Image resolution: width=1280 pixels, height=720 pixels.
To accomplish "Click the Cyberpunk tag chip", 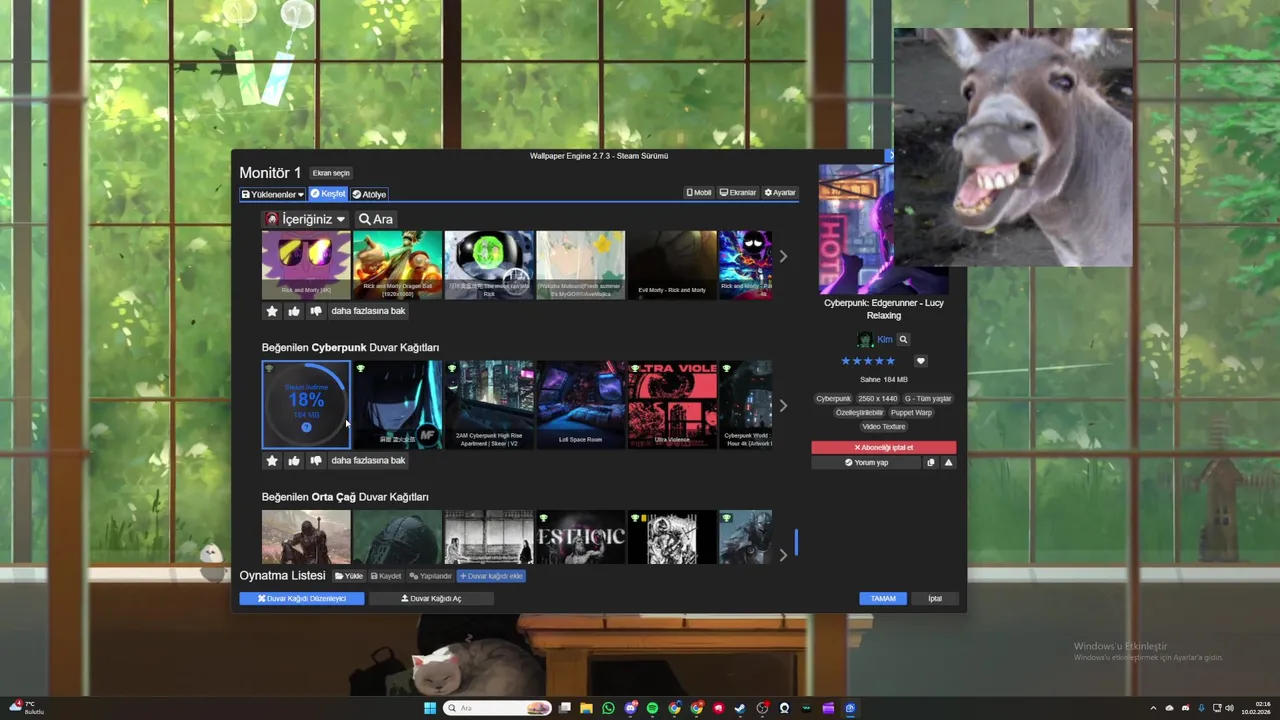I will (833, 399).
